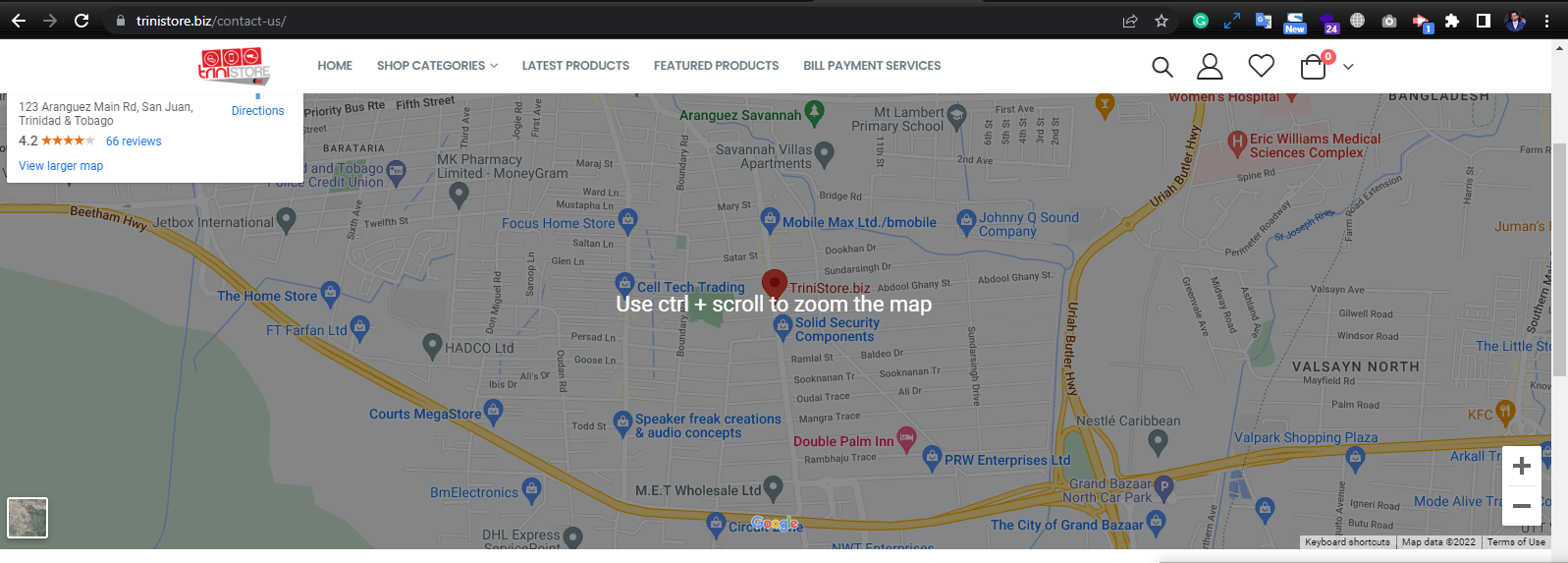
Task: Open the Grammarly extension icon
Action: pyautogui.click(x=1201, y=21)
